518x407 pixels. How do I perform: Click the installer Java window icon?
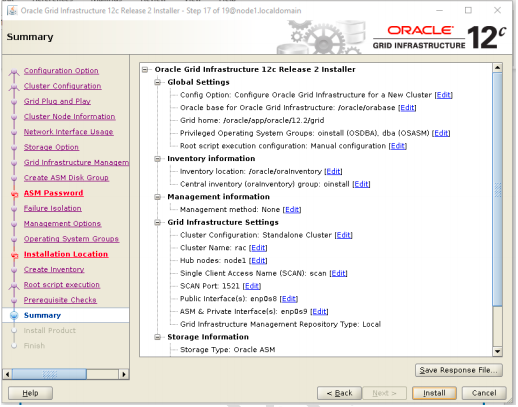(12, 11)
